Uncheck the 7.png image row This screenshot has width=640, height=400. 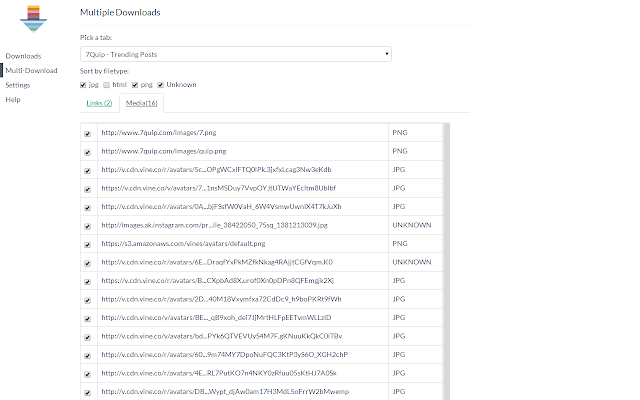click(x=87, y=134)
